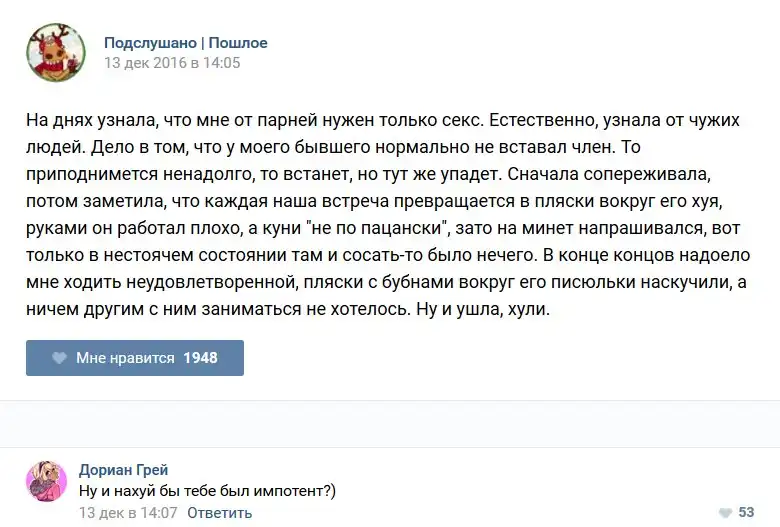Click the 1948 likes counter
This screenshot has width=780, height=527.
[200, 358]
